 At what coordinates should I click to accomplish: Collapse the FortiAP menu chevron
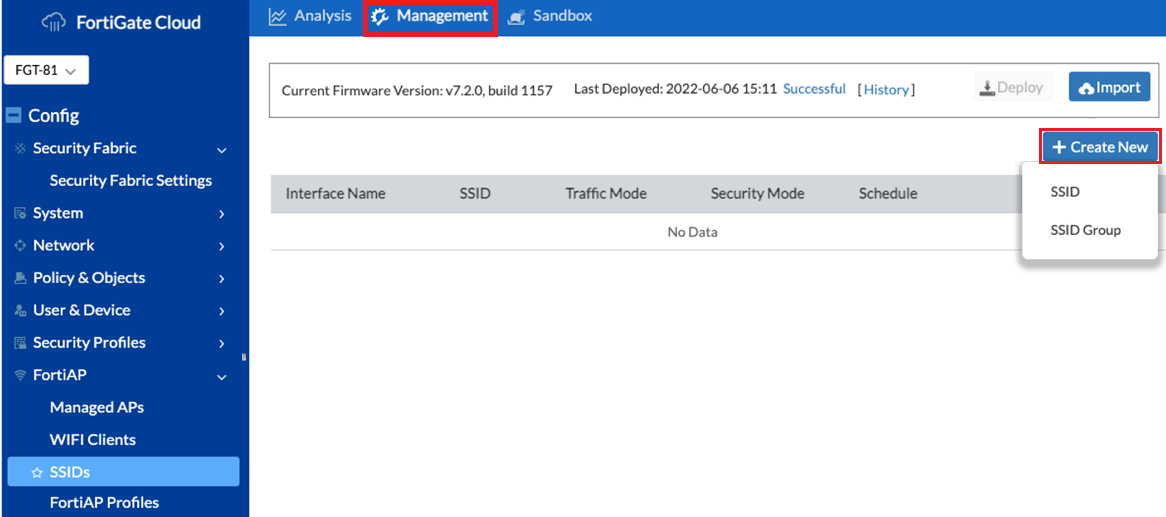pos(222,376)
